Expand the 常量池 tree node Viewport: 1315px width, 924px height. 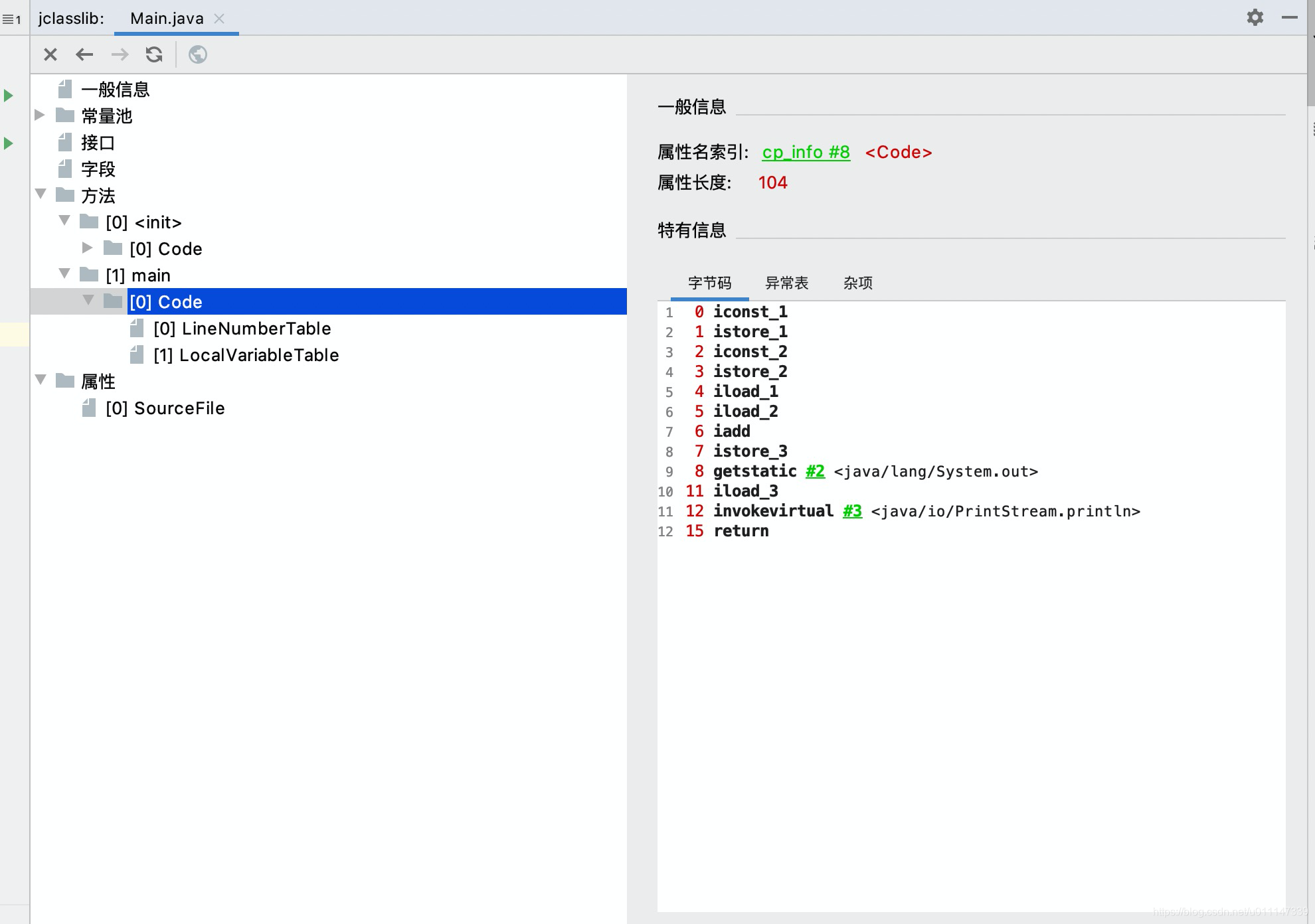click(x=39, y=114)
